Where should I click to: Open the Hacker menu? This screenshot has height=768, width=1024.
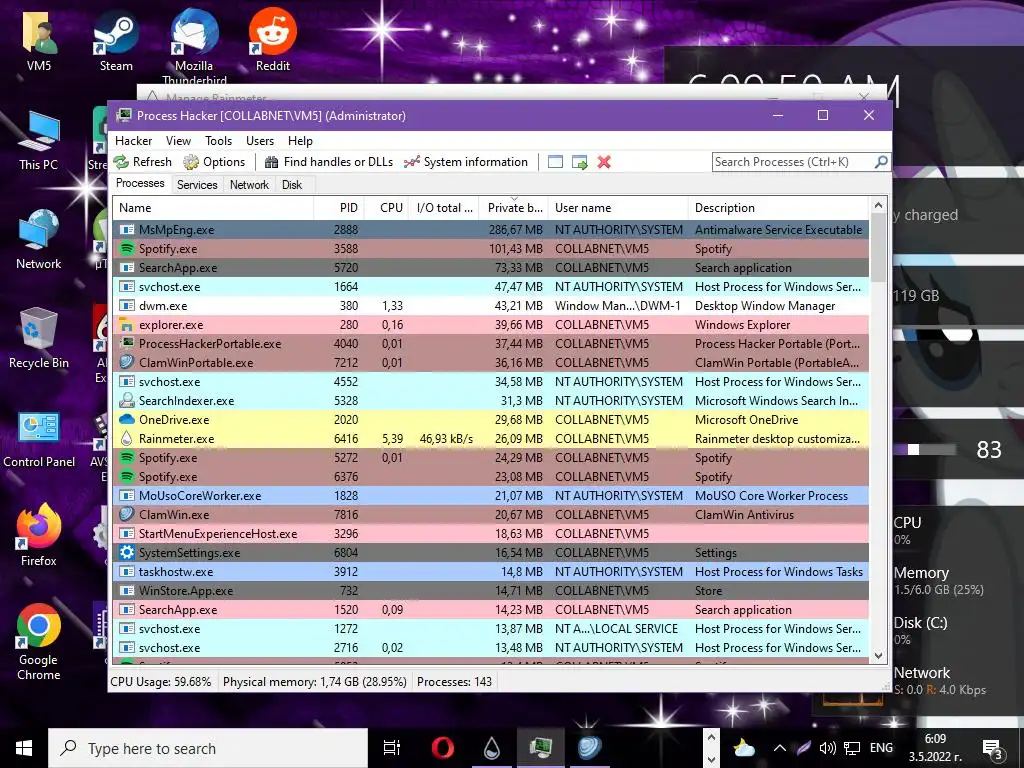[x=133, y=141]
